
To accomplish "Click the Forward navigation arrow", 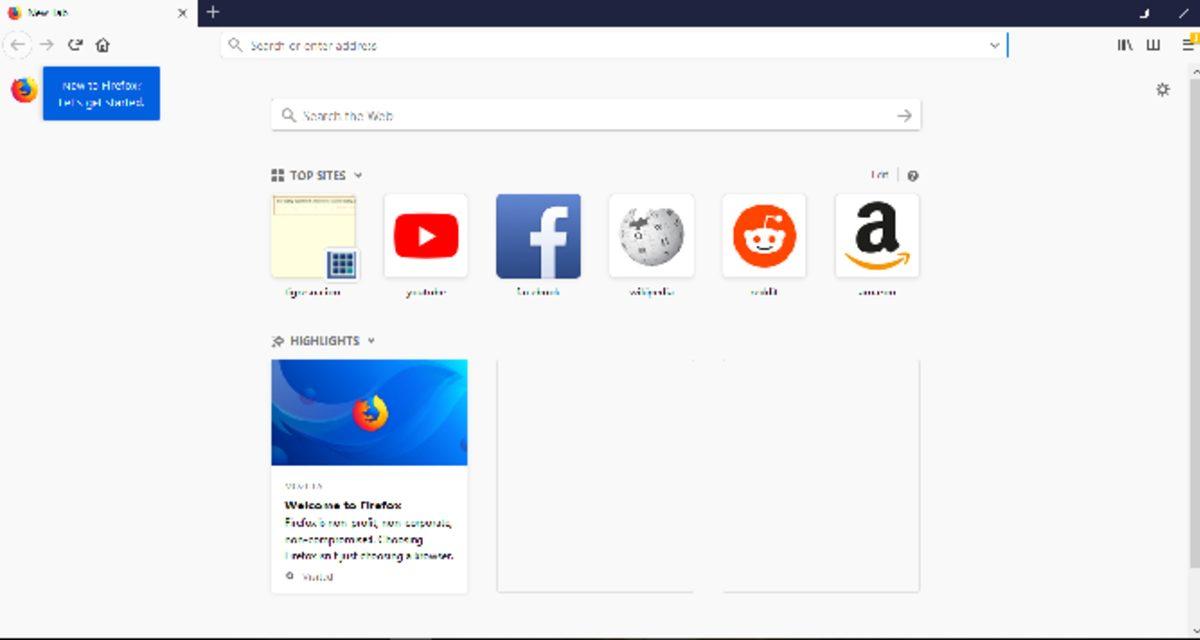I will coord(46,45).
